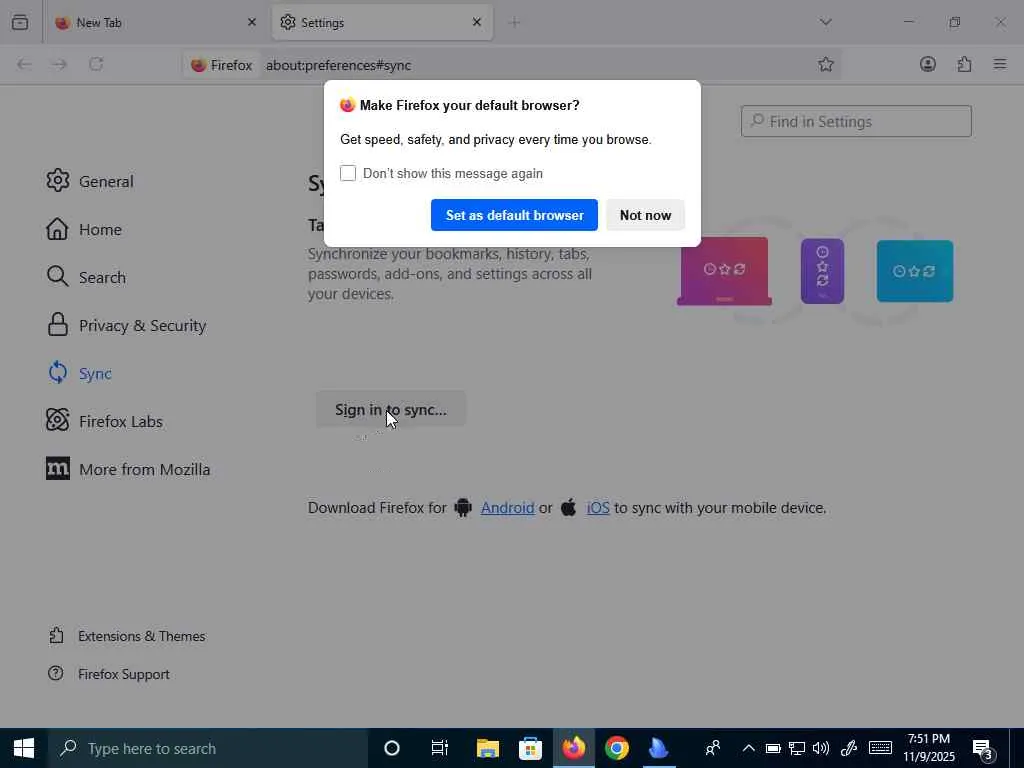Bookmark this page with the star icon

825,64
